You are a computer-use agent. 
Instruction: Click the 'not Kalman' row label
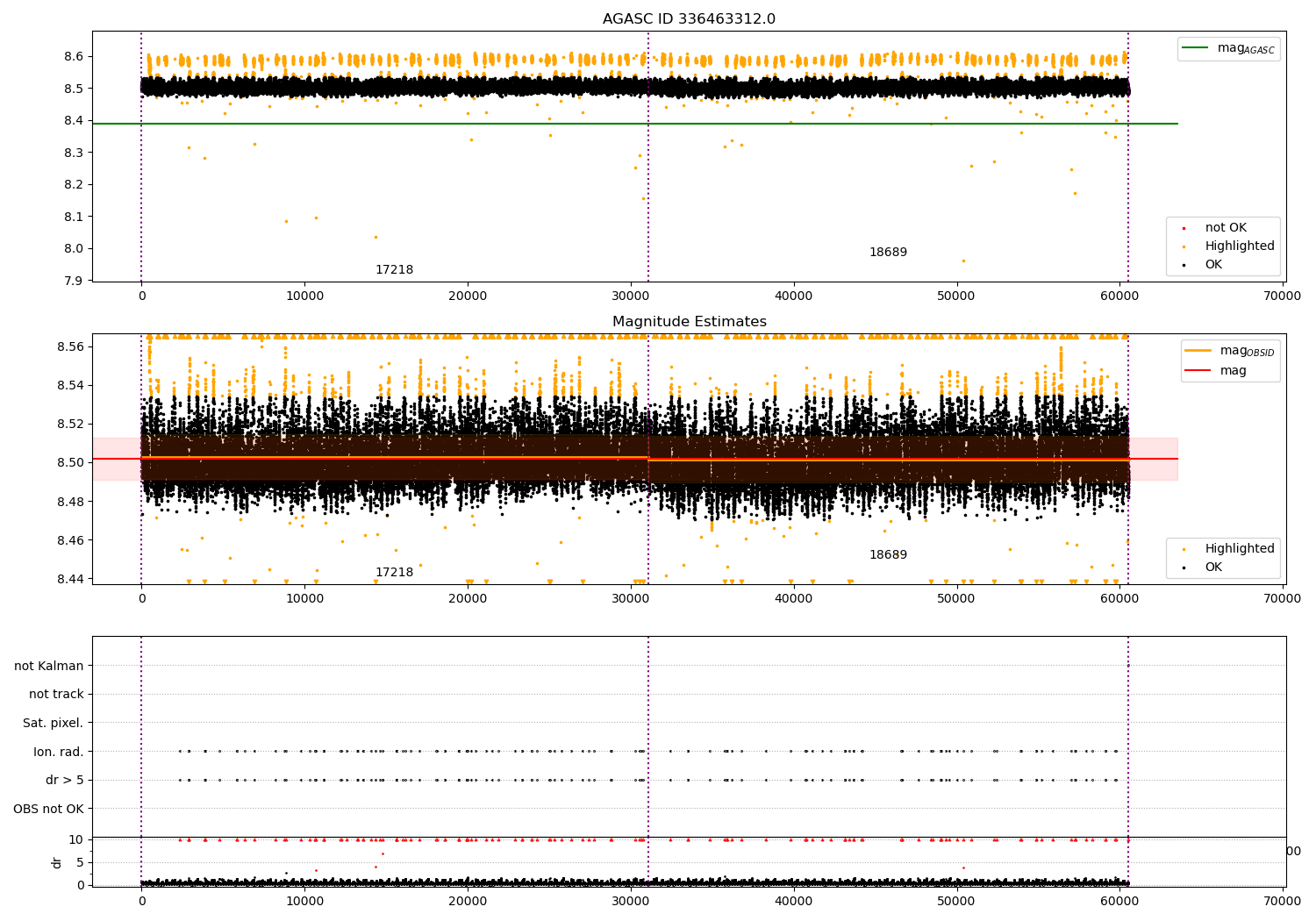(x=49, y=667)
